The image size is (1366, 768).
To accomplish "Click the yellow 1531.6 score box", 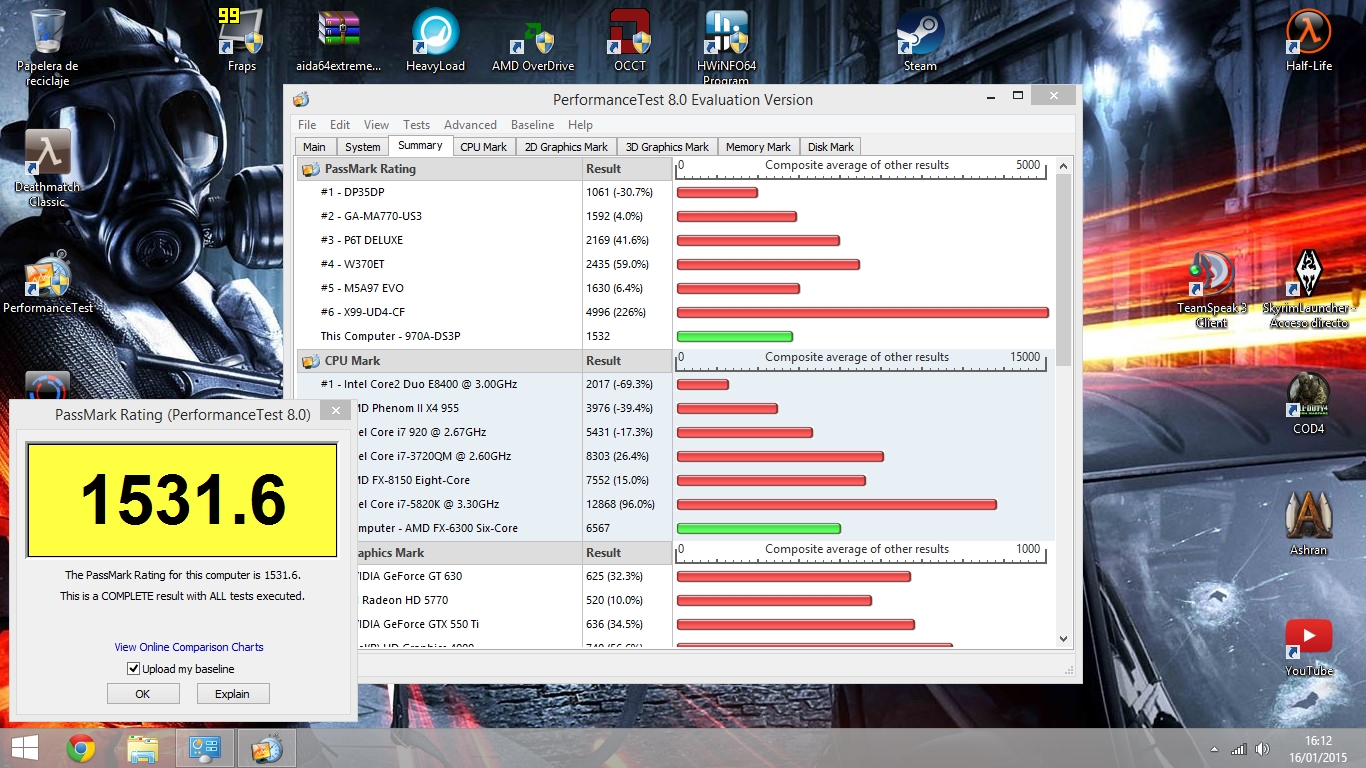I will coord(182,500).
